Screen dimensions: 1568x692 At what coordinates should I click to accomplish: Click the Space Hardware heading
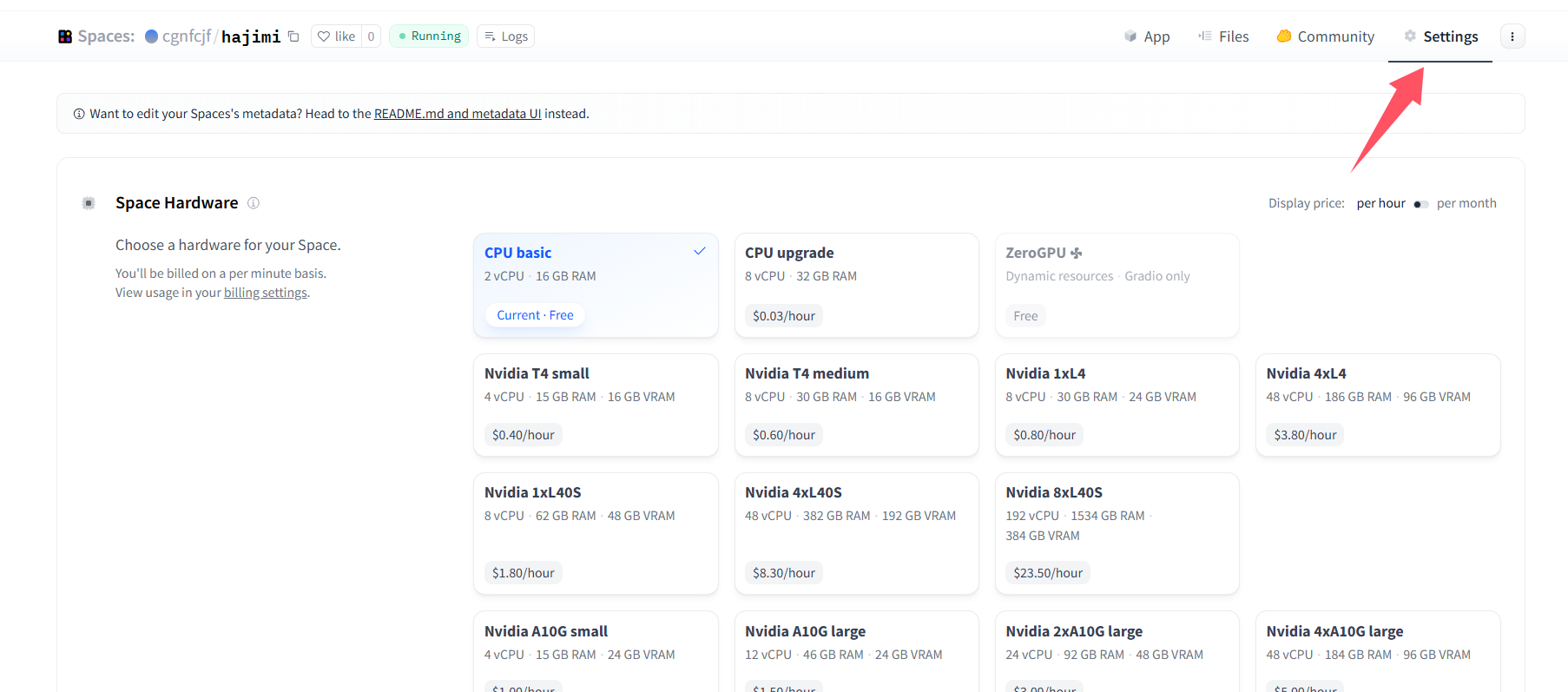177,203
